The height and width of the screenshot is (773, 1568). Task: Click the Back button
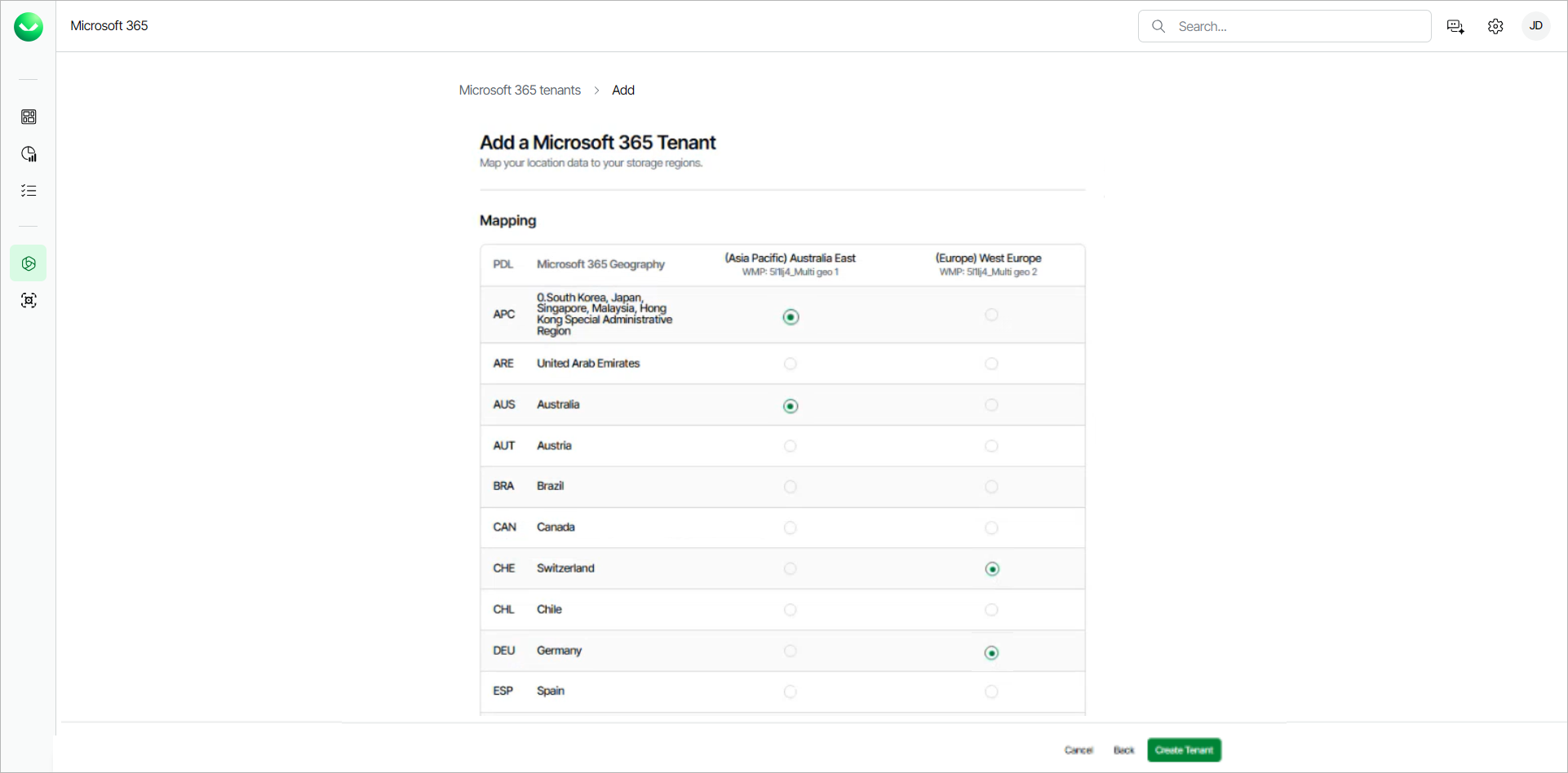[1123, 750]
